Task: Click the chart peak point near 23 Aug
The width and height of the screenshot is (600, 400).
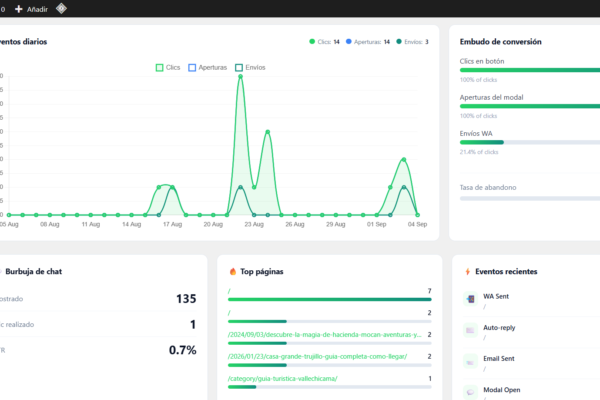Action: click(x=240, y=77)
